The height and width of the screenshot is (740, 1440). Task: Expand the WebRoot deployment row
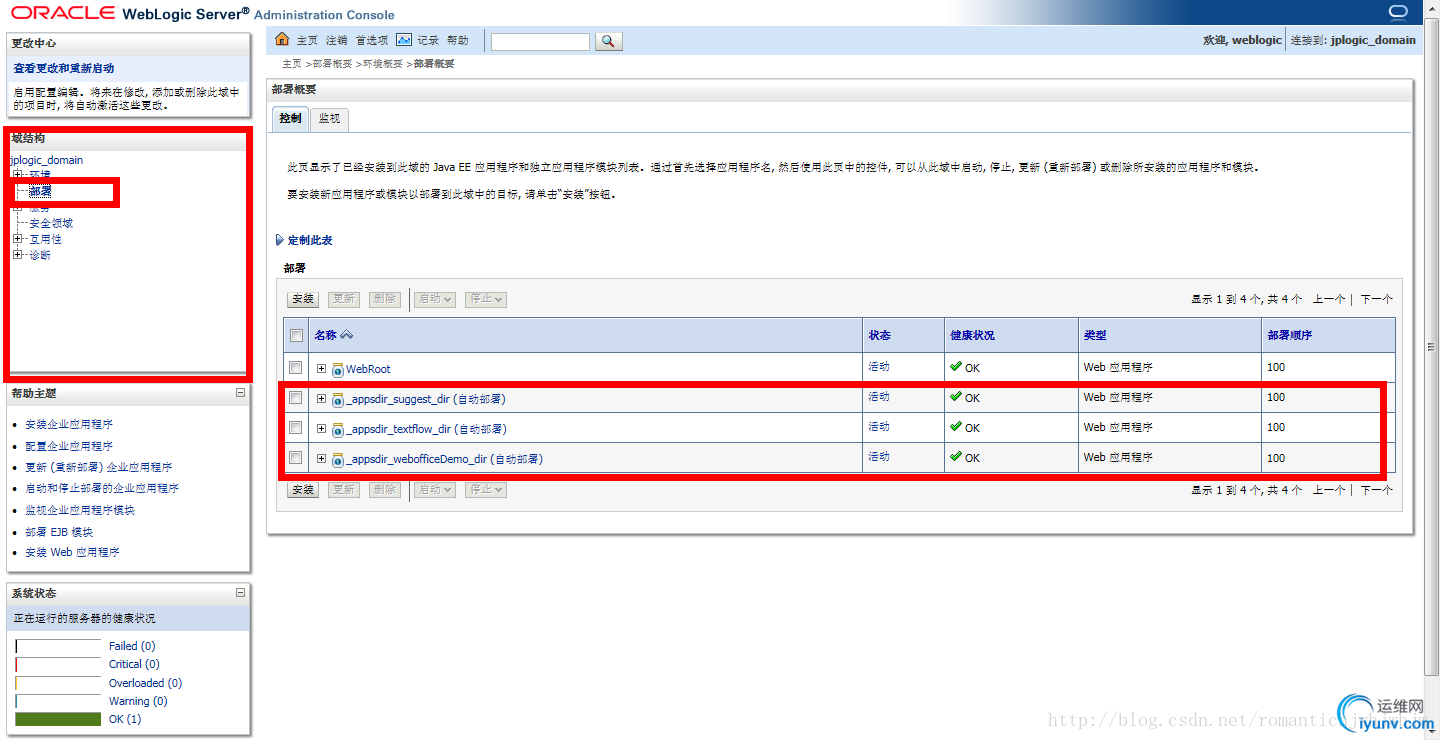(x=321, y=368)
